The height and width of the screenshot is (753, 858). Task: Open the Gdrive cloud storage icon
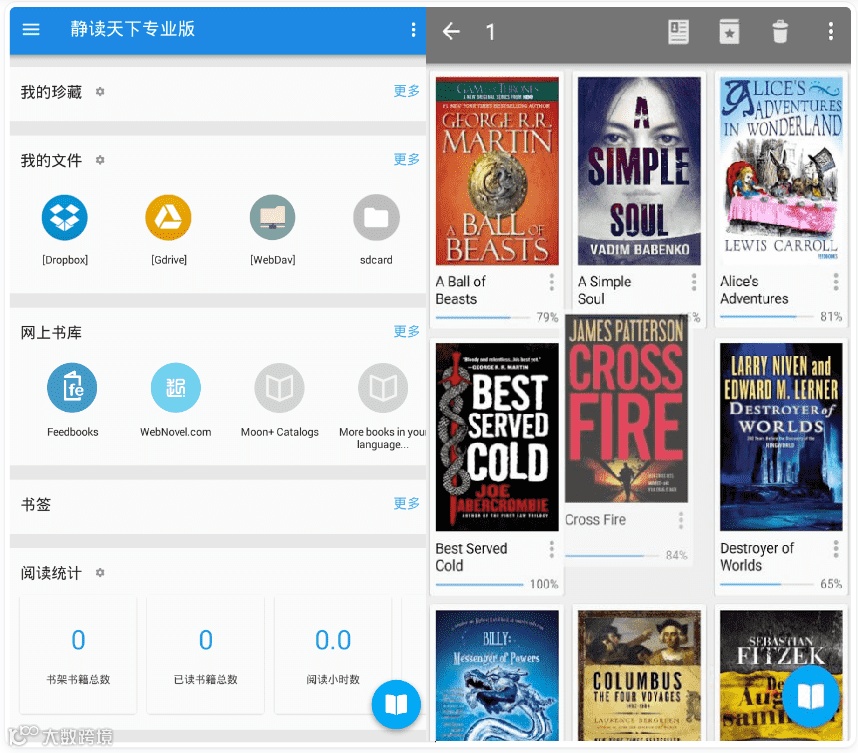click(x=169, y=217)
